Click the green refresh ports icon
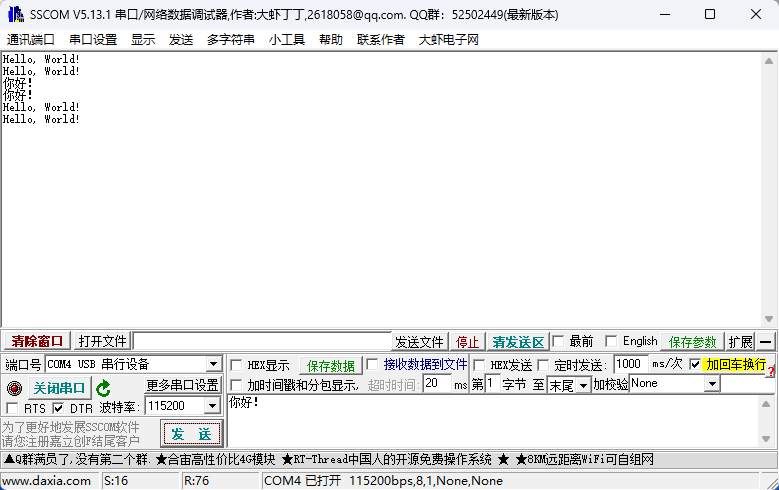The height and width of the screenshot is (490, 779). tap(103, 388)
